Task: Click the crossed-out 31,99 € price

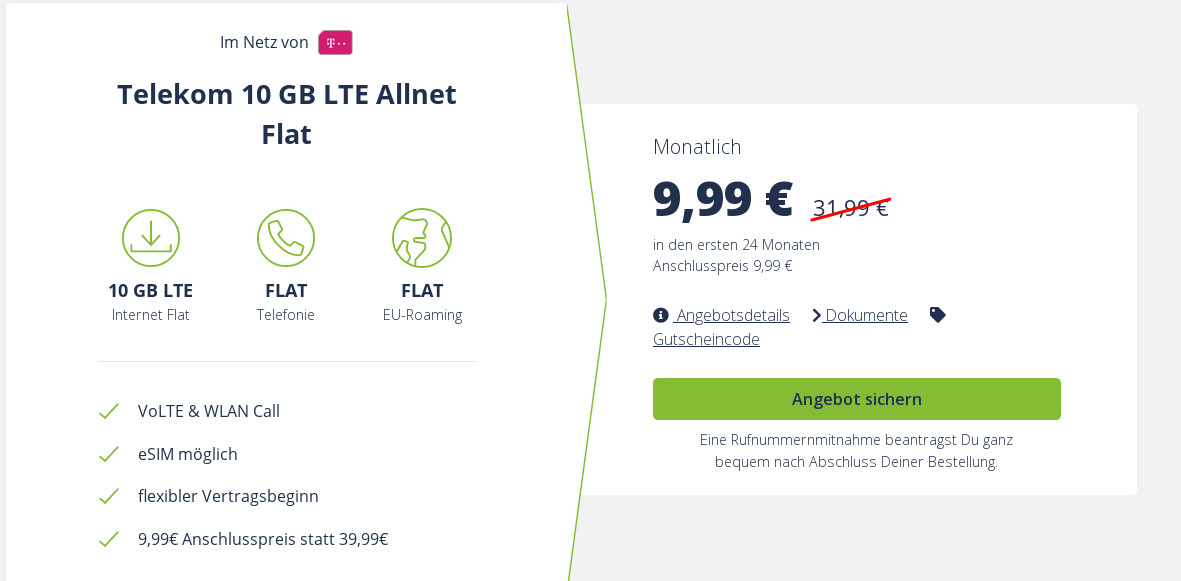Action: point(850,208)
